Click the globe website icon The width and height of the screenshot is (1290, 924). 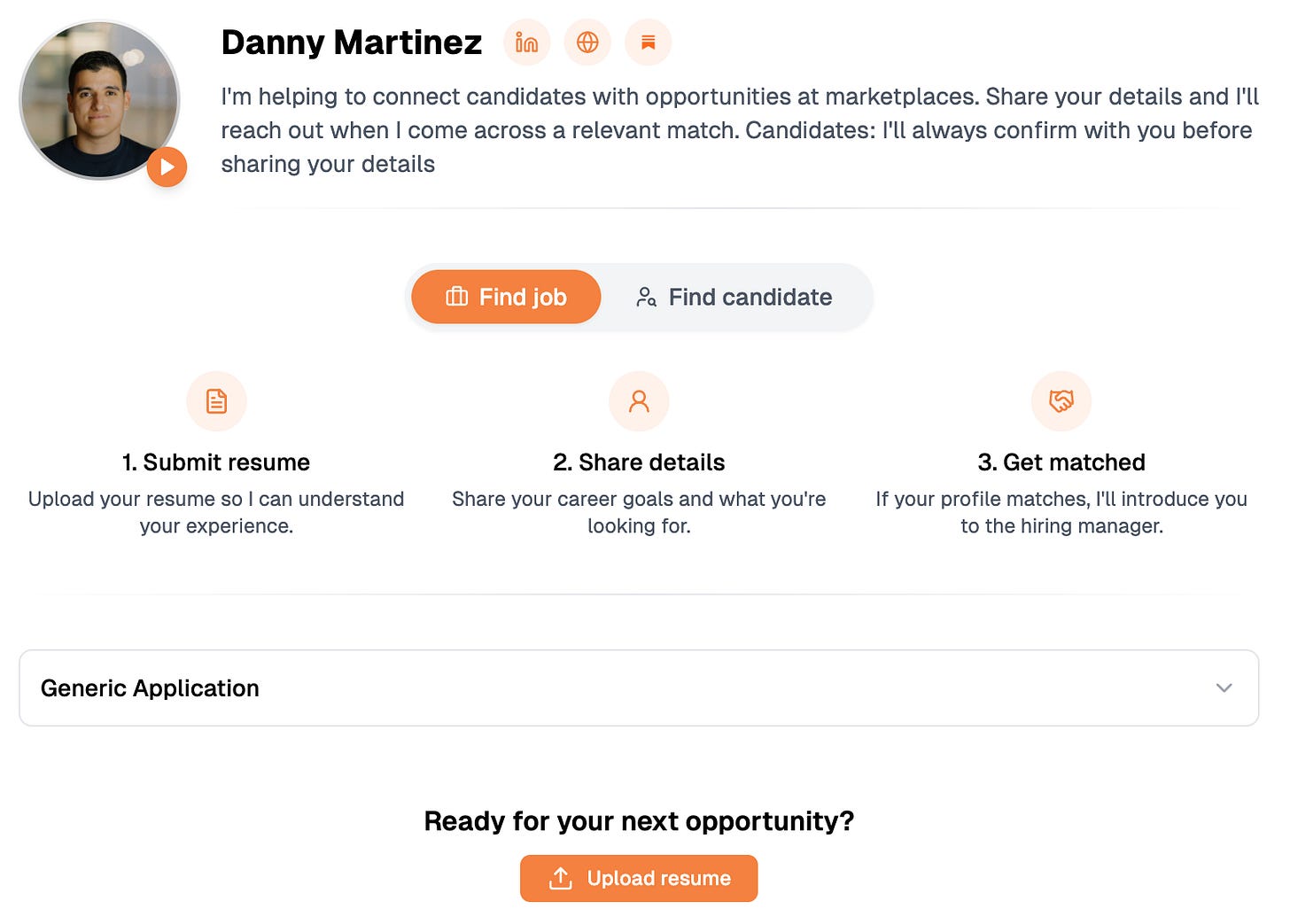click(587, 43)
